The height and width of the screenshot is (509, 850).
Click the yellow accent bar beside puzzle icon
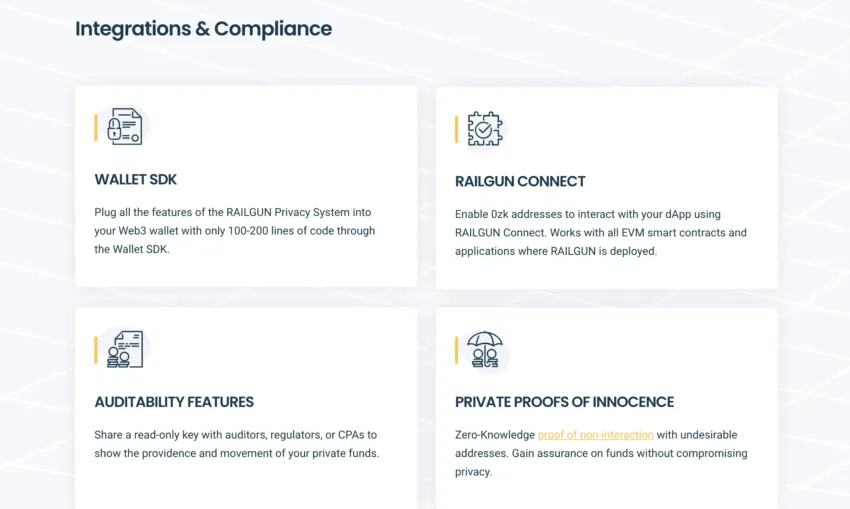(x=456, y=130)
